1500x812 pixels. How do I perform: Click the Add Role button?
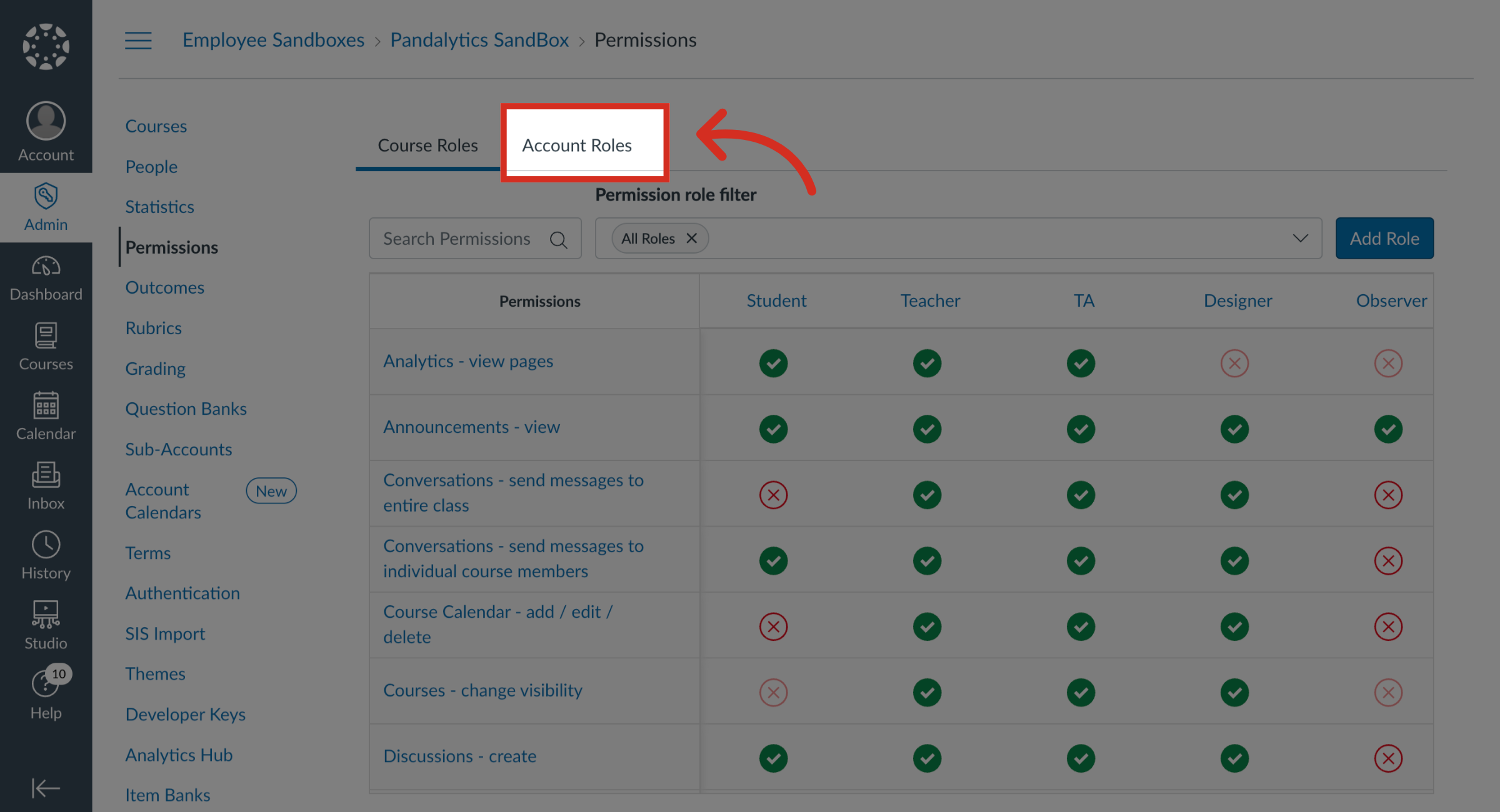click(1384, 238)
